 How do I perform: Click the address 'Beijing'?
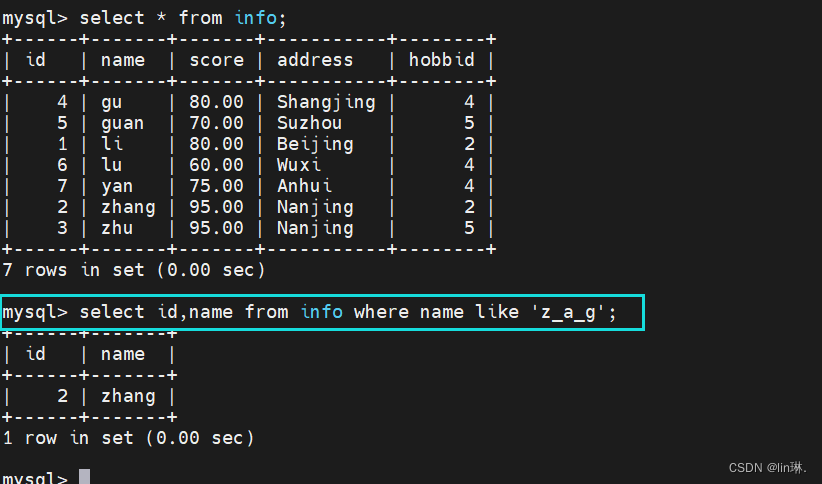(x=315, y=144)
